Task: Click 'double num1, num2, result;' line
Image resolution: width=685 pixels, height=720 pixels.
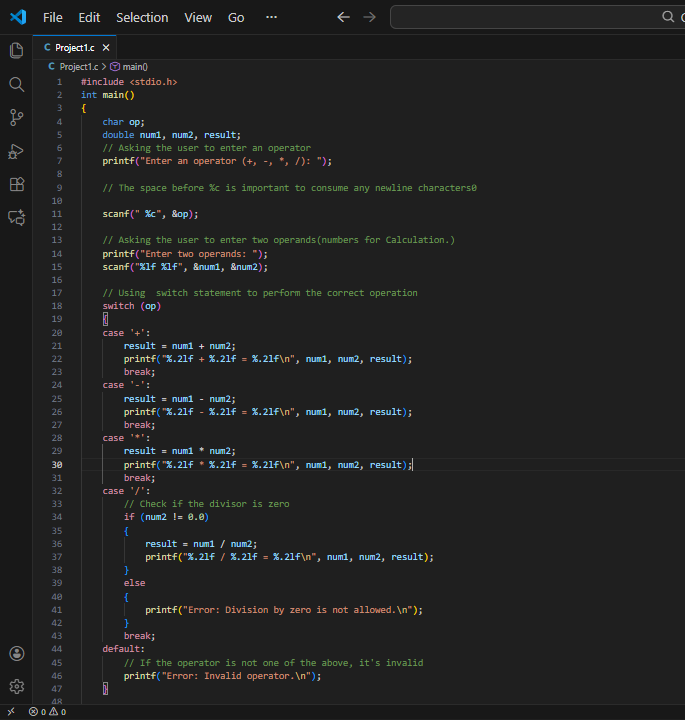Action: pyautogui.click(x=171, y=135)
